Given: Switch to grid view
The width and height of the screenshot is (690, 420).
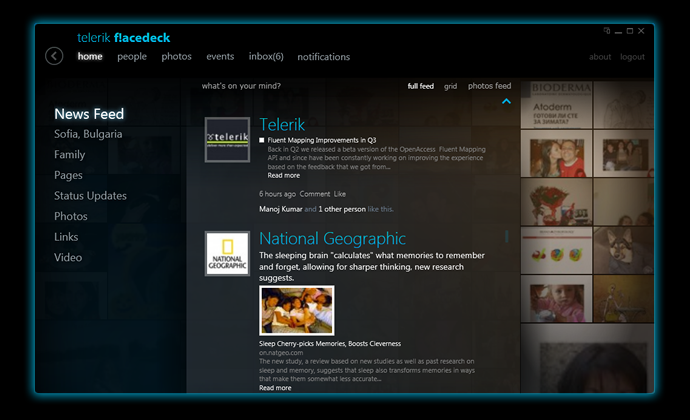Looking at the screenshot, I should (x=450, y=86).
